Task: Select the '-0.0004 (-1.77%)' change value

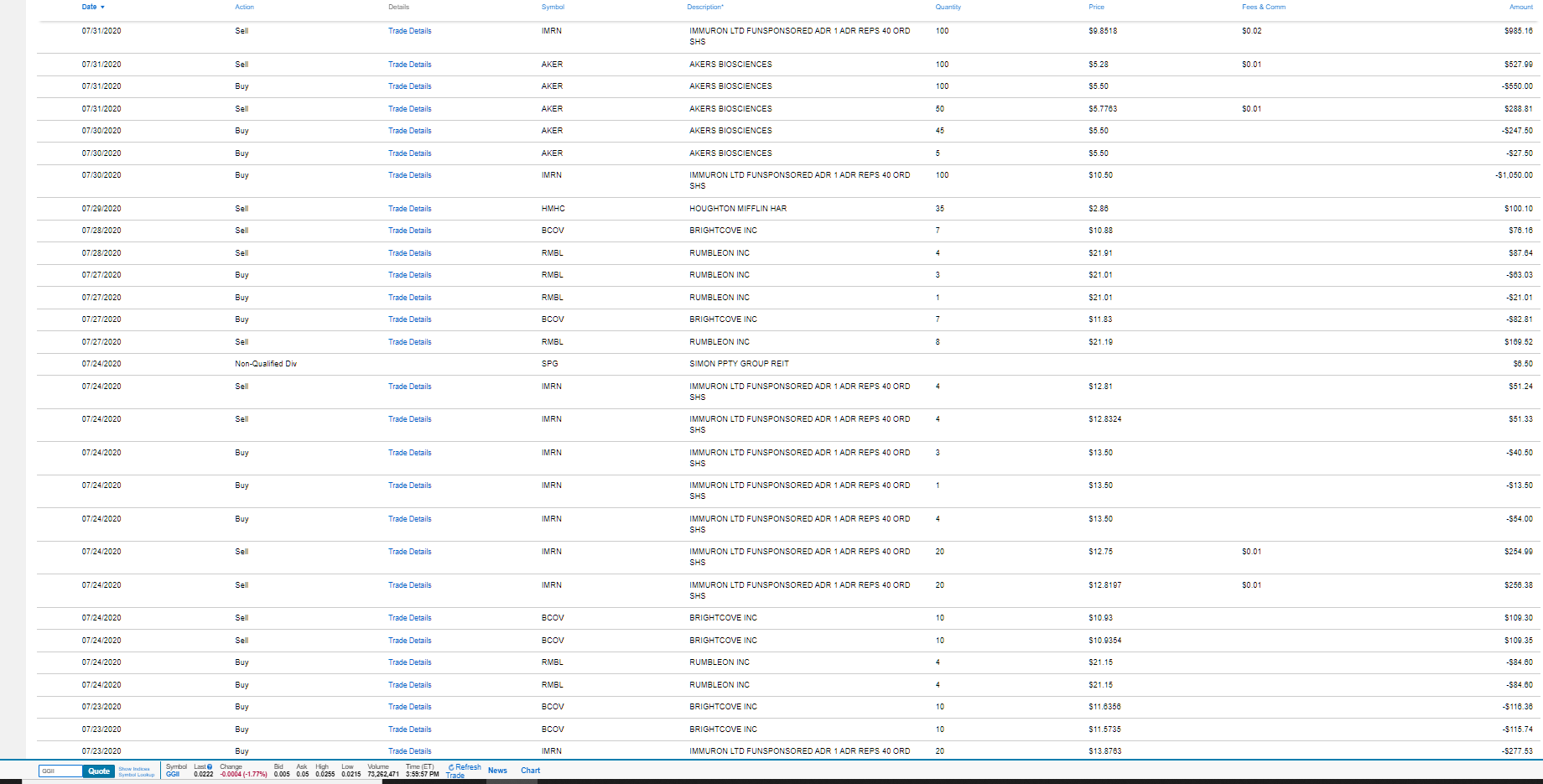Action: pos(243,774)
